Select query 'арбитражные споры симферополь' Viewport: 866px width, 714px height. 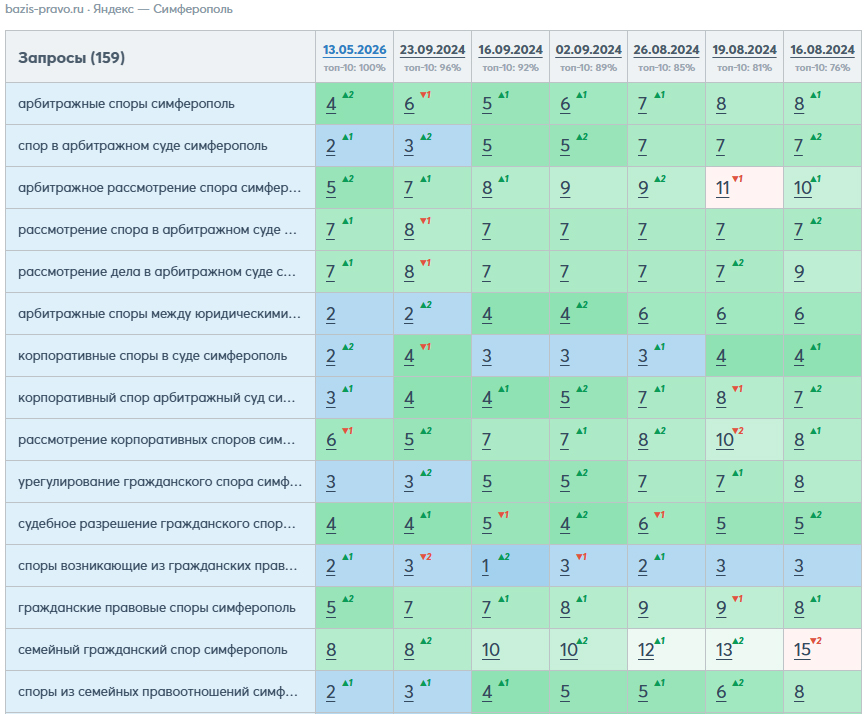click(126, 104)
